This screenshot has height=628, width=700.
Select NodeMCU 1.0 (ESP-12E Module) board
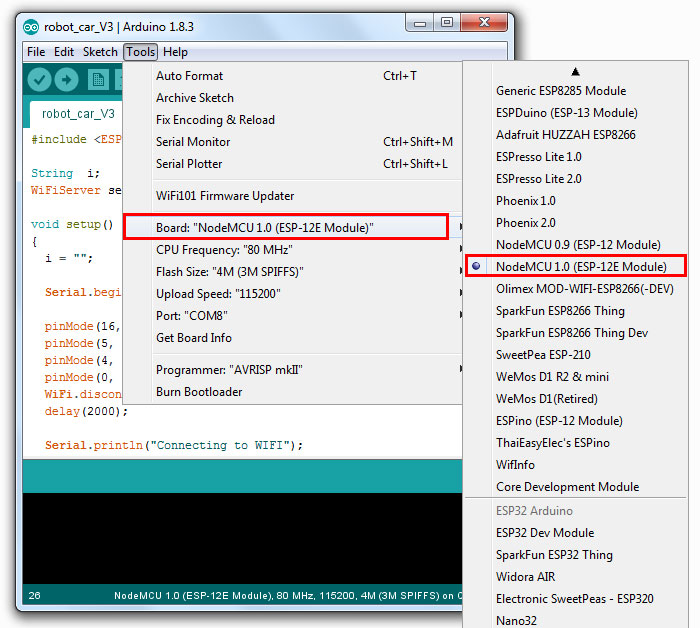coord(576,266)
